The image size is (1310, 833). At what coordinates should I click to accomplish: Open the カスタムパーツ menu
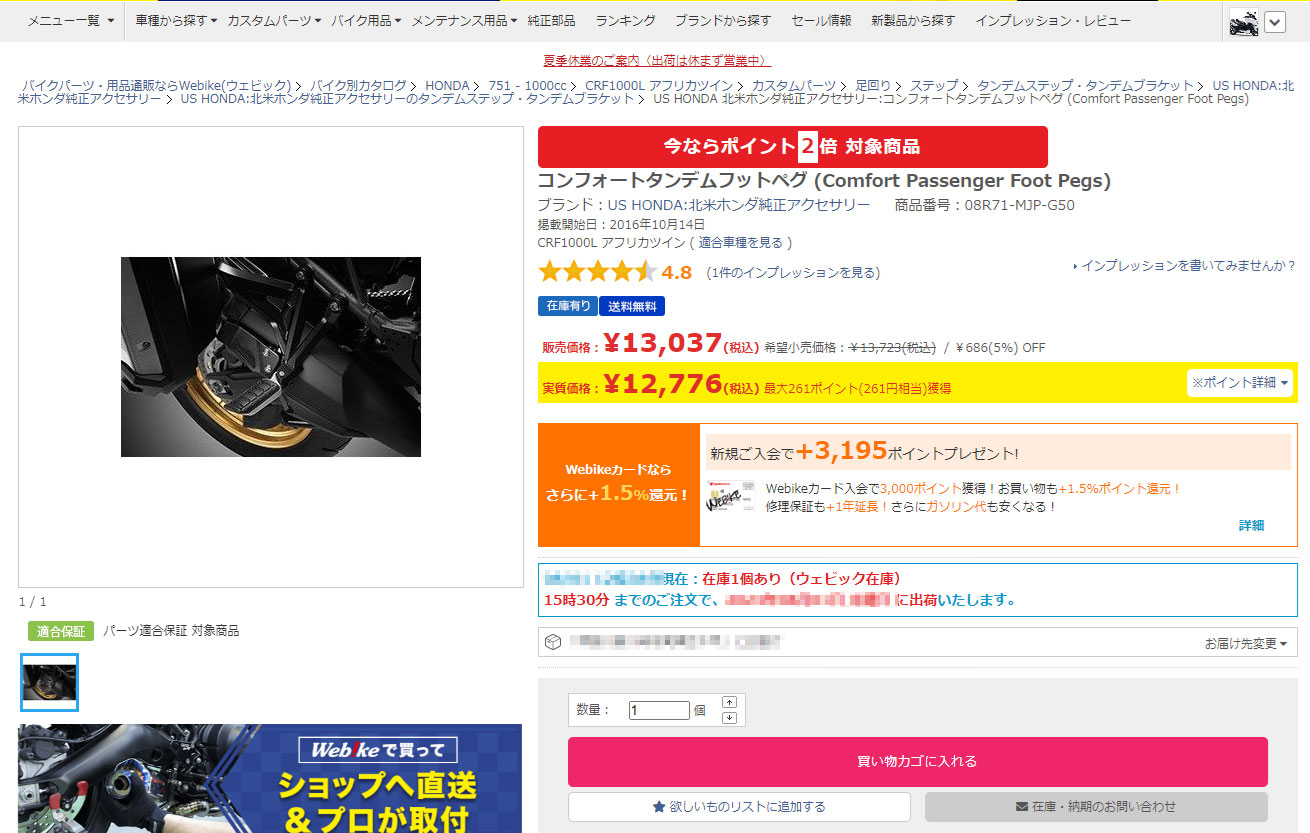pyautogui.click(x=274, y=21)
